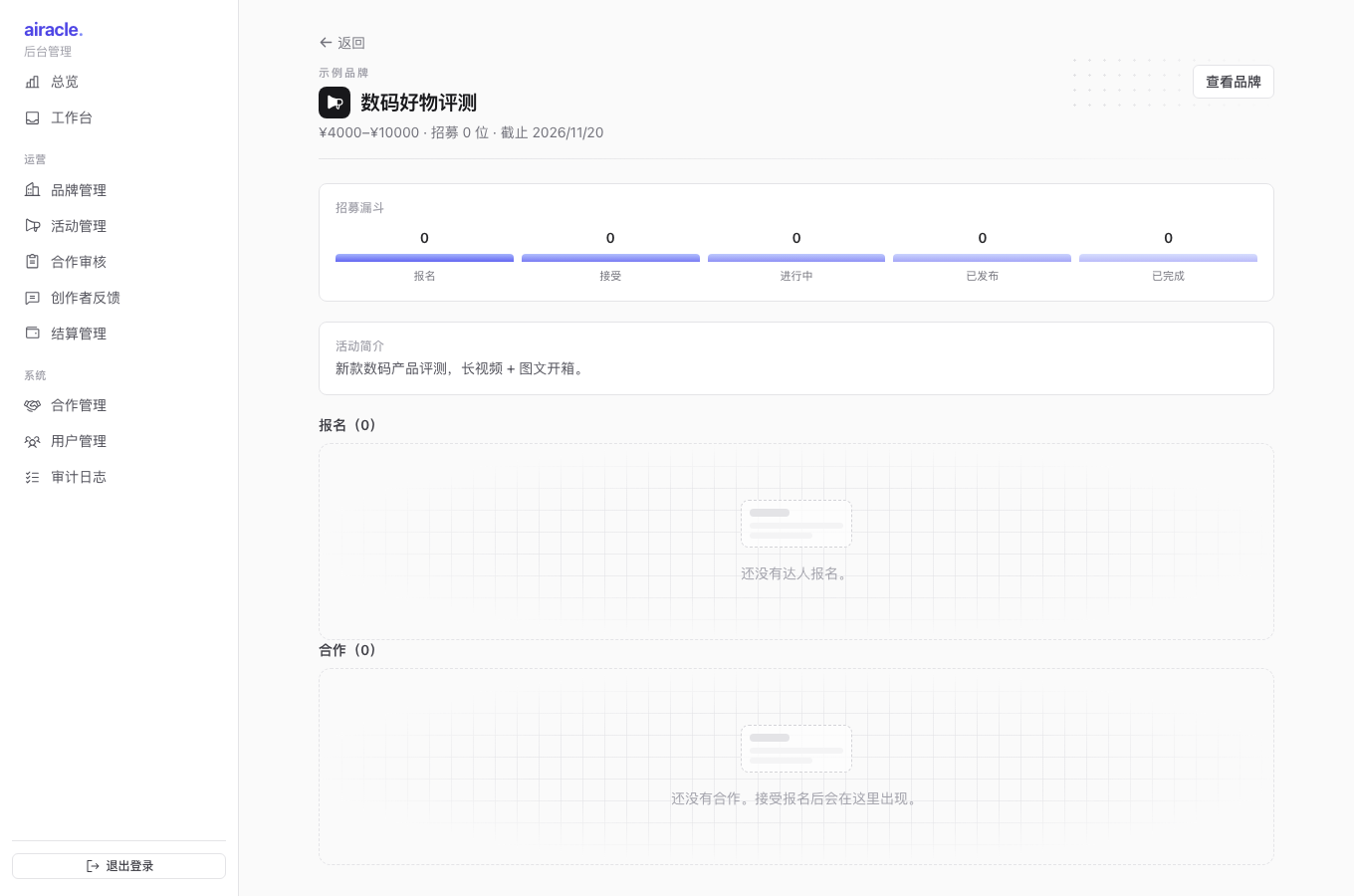Go to 品牌管理 page
The image size is (1354, 896).
point(118,189)
